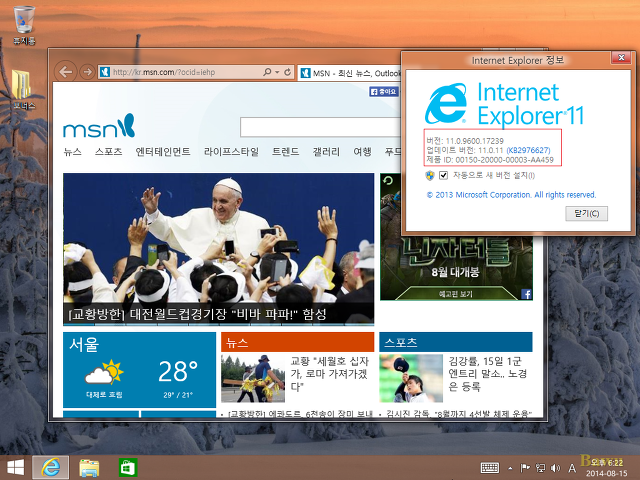
Task: Click the Action Center flag tray icon
Action: 525,468
